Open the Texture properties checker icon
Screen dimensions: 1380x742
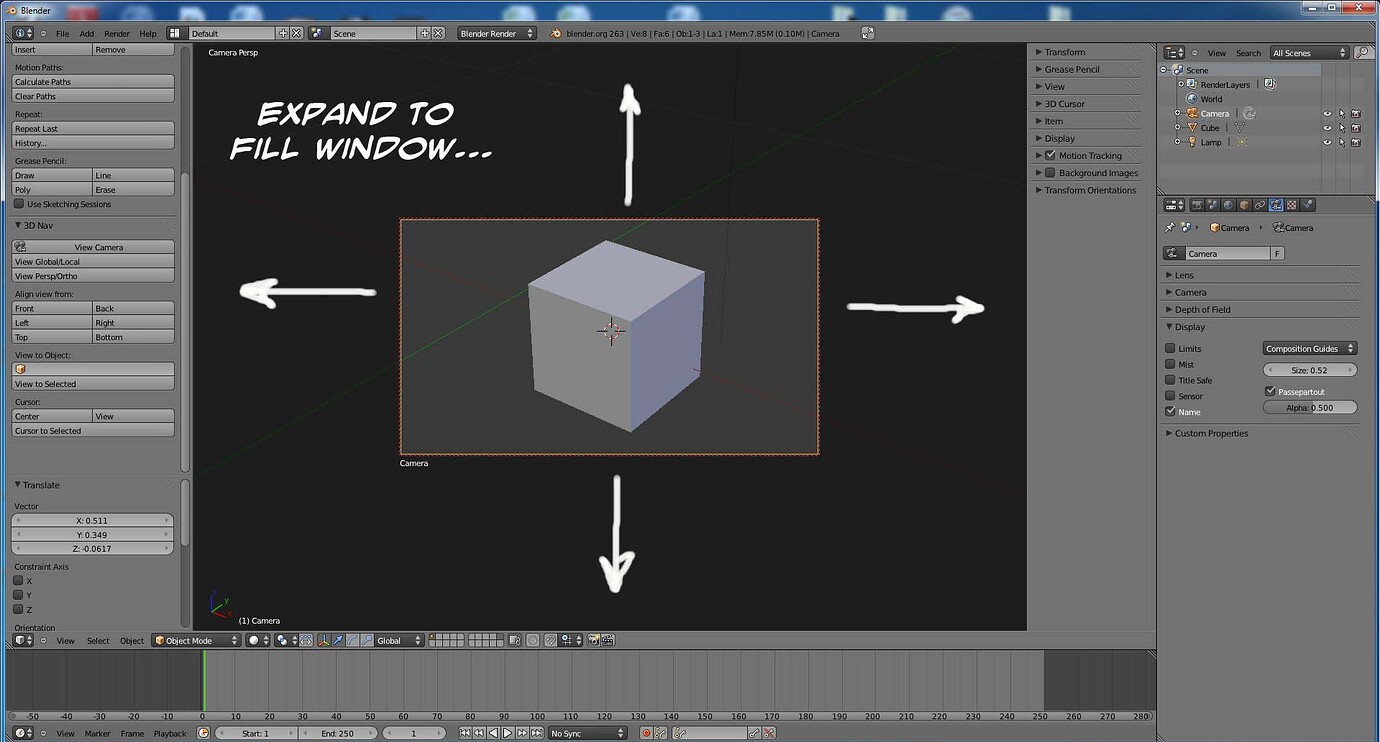[1292, 205]
